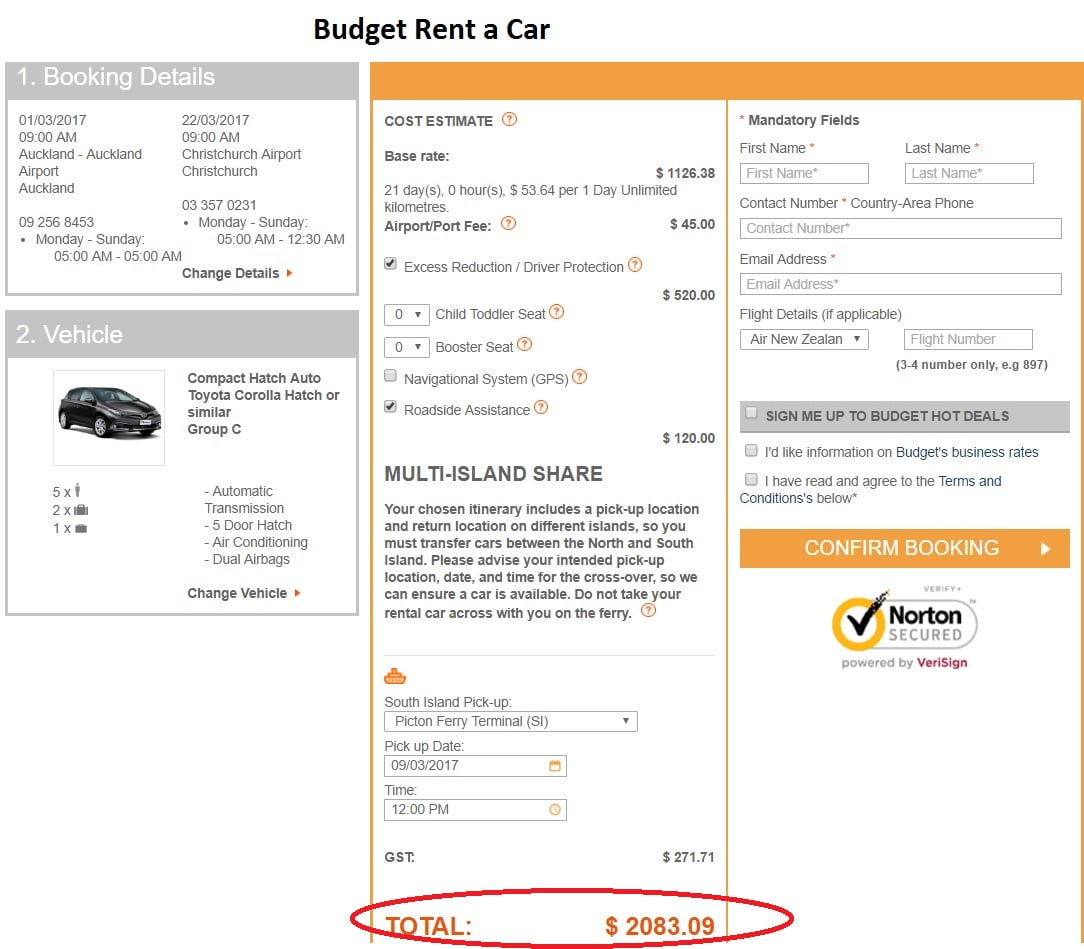The image size is (1084, 949).
Task: Open the Booster Seat help icon
Action: point(525,344)
